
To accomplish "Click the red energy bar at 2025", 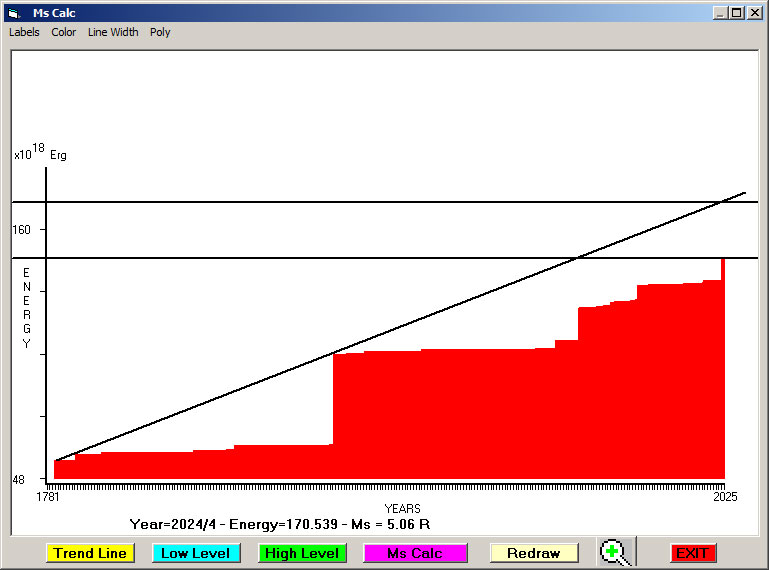I will pyautogui.click(x=722, y=370).
